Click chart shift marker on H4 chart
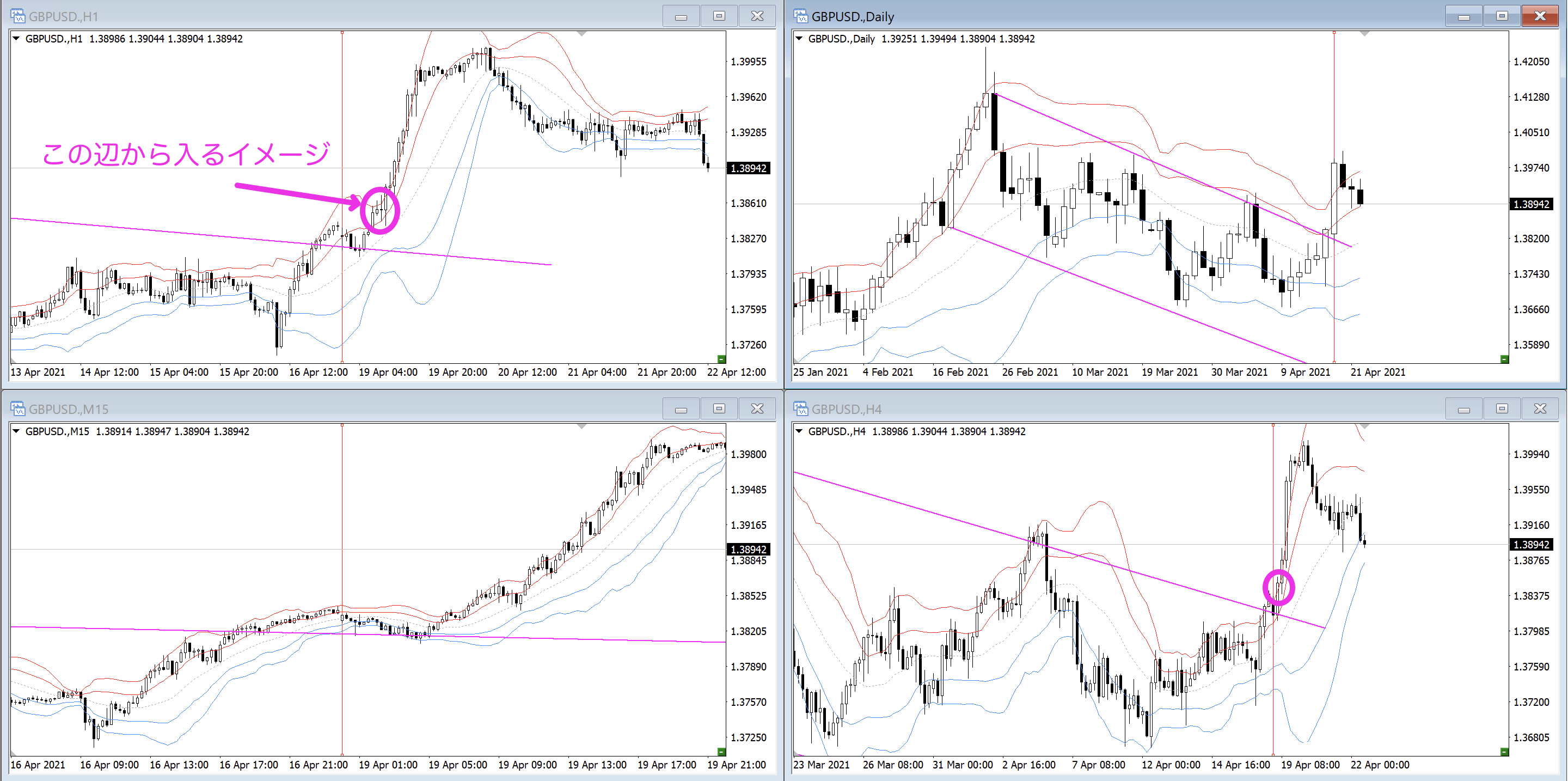This screenshot has height=781, width=1568. 1365,426
